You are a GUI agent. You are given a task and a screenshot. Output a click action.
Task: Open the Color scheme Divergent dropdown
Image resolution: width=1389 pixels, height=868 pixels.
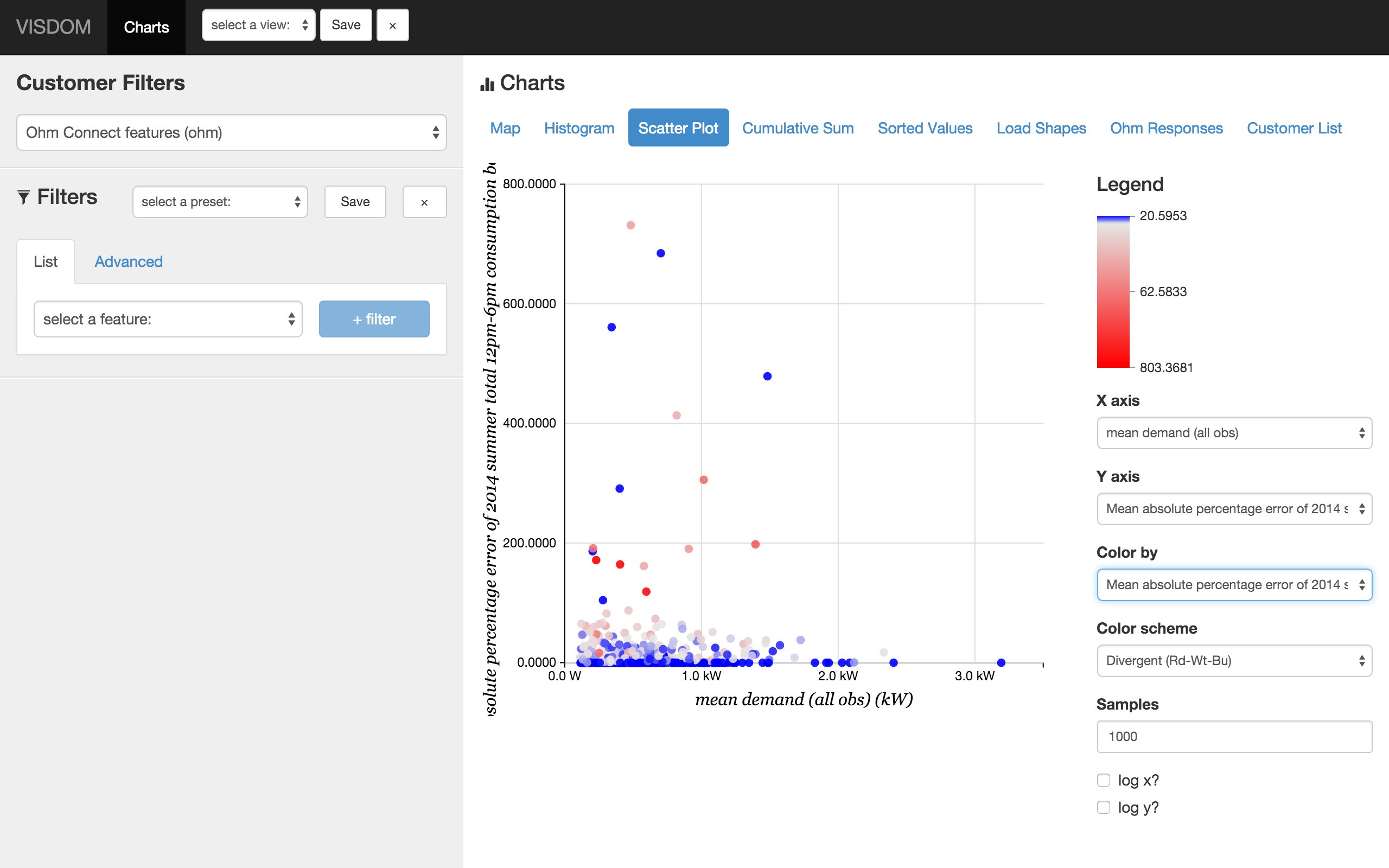pos(1234,661)
